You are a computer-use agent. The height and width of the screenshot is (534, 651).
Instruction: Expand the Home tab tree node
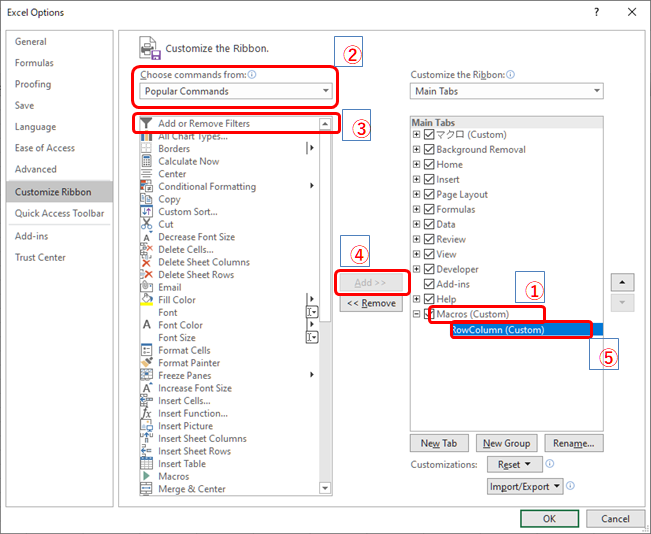click(416, 164)
